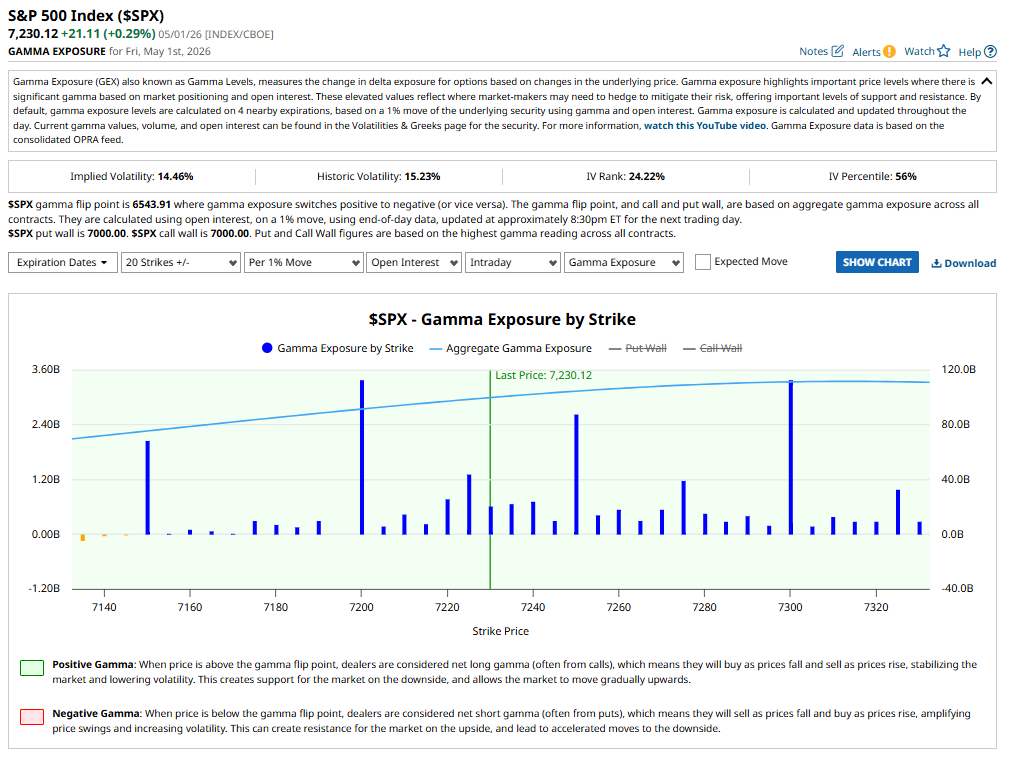Screen dimensions: 1034x767
Task: Click the IV Percentile: 56% value
Action: [x=906, y=177]
